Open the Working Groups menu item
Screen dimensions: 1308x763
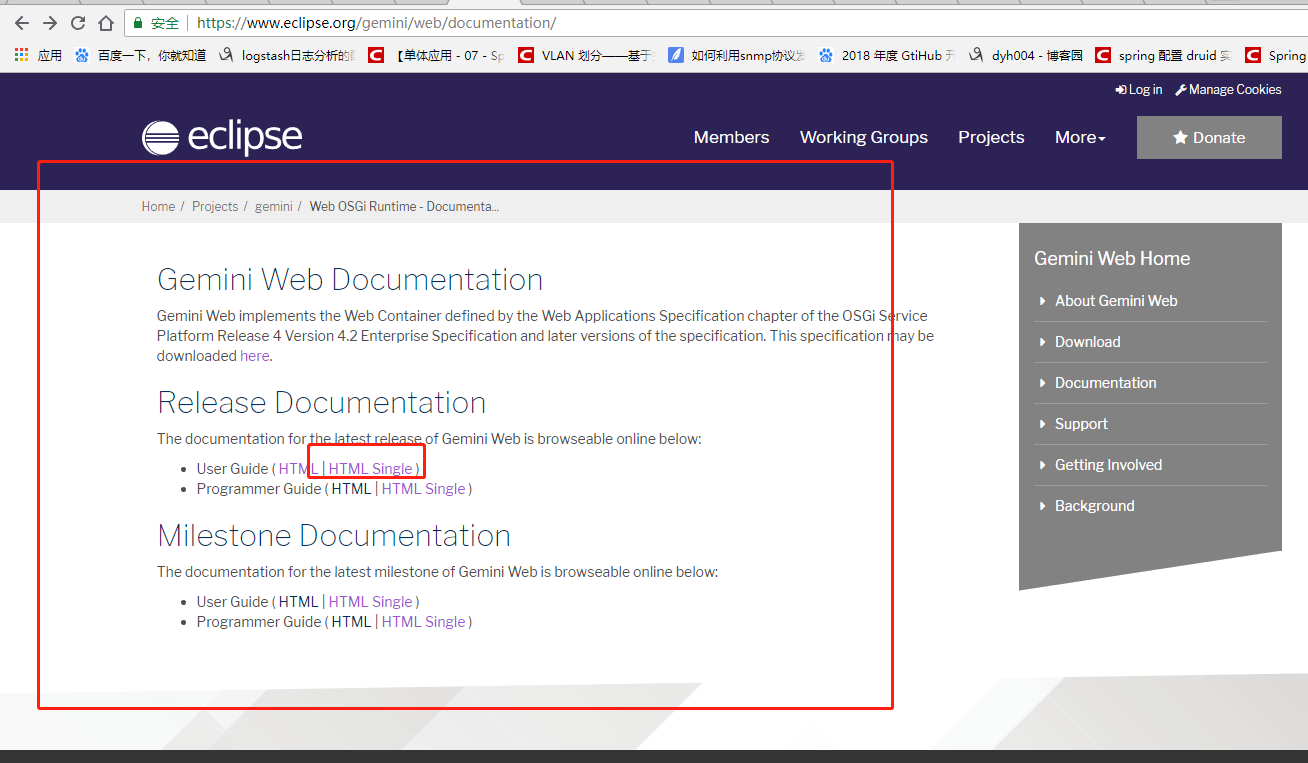click(x=864, y=137)
